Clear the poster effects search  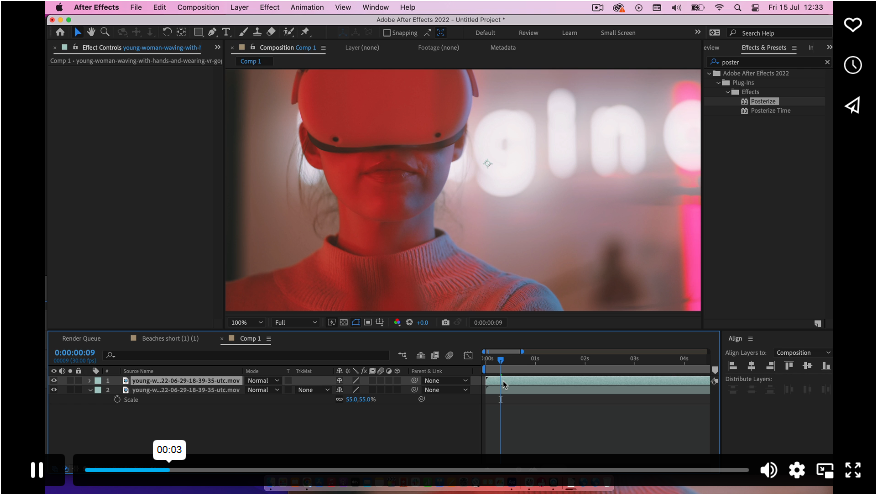827,62
